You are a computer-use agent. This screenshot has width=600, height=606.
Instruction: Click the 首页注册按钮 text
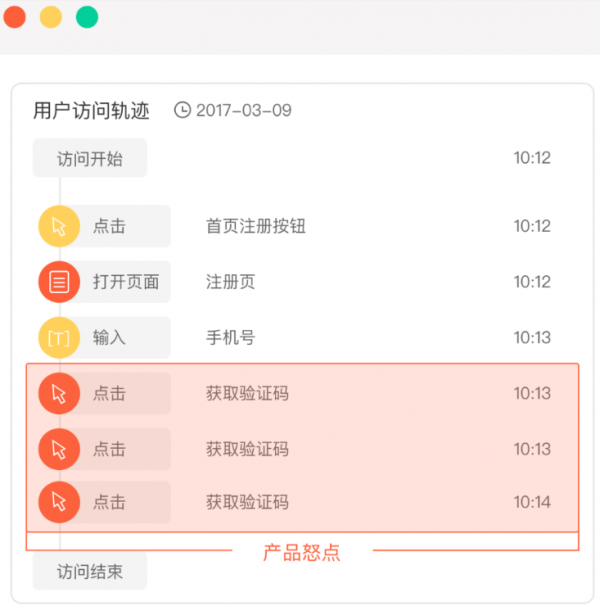coord(255,226)
